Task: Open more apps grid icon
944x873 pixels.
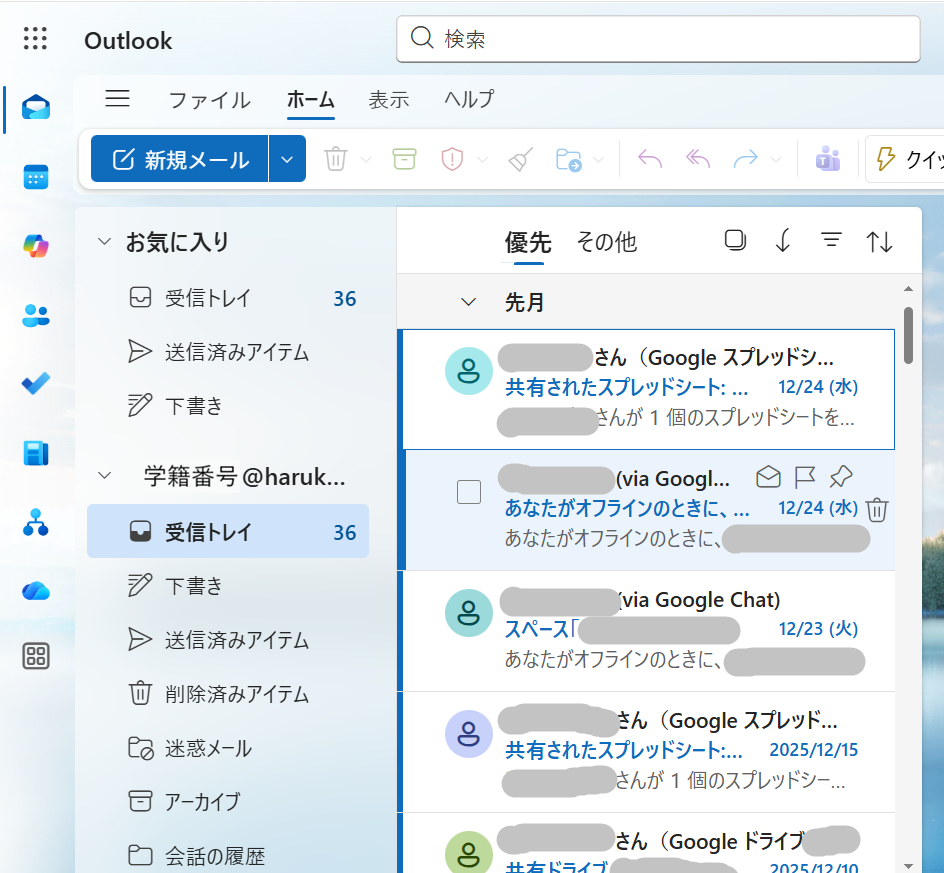Action: click(x=36, y=656)
